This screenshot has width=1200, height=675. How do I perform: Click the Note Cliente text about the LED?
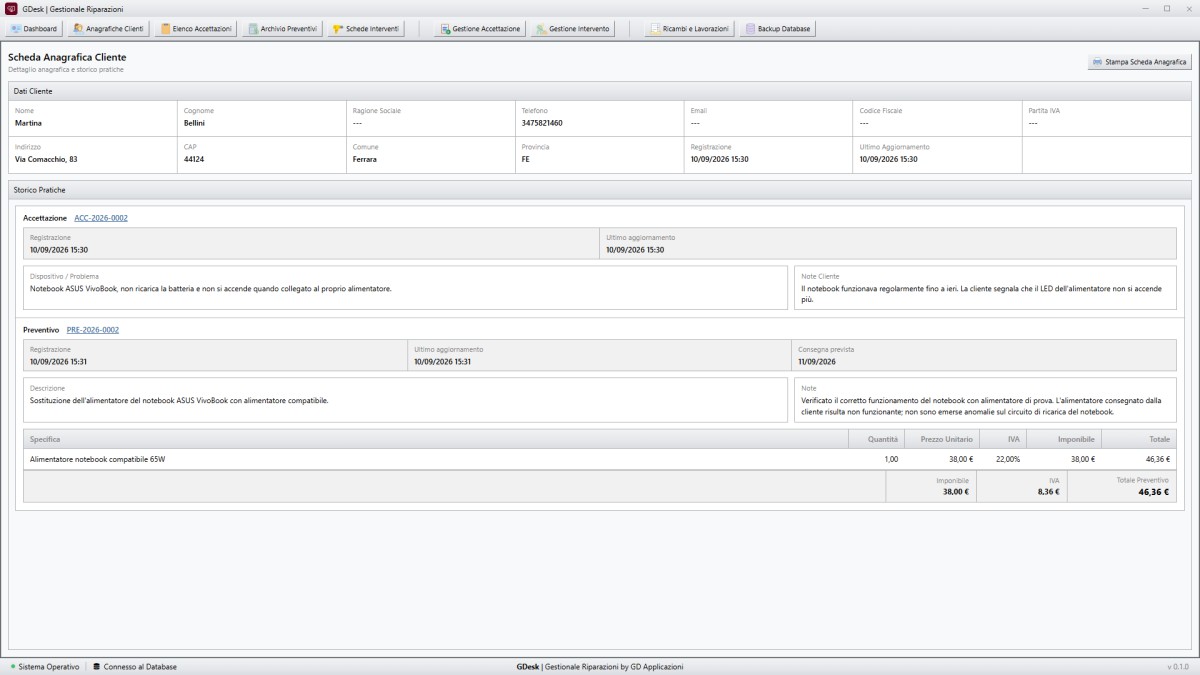coord(982,294)
